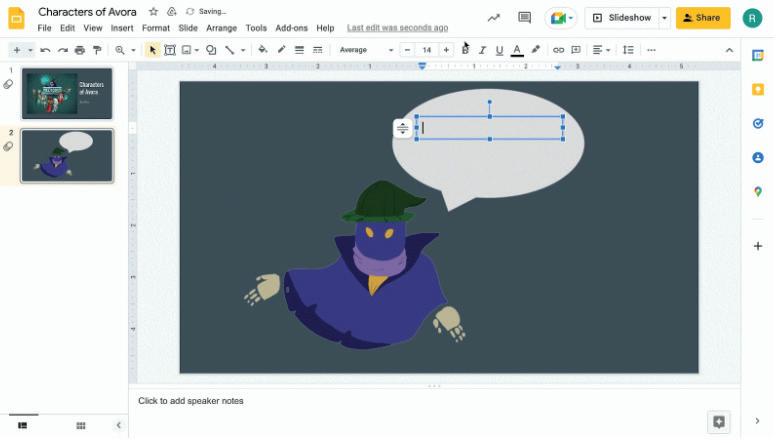Select slide 1 thumbnail Characters of Avora
Viewport: 779px width, 443px height.
[x=67, y=93]
